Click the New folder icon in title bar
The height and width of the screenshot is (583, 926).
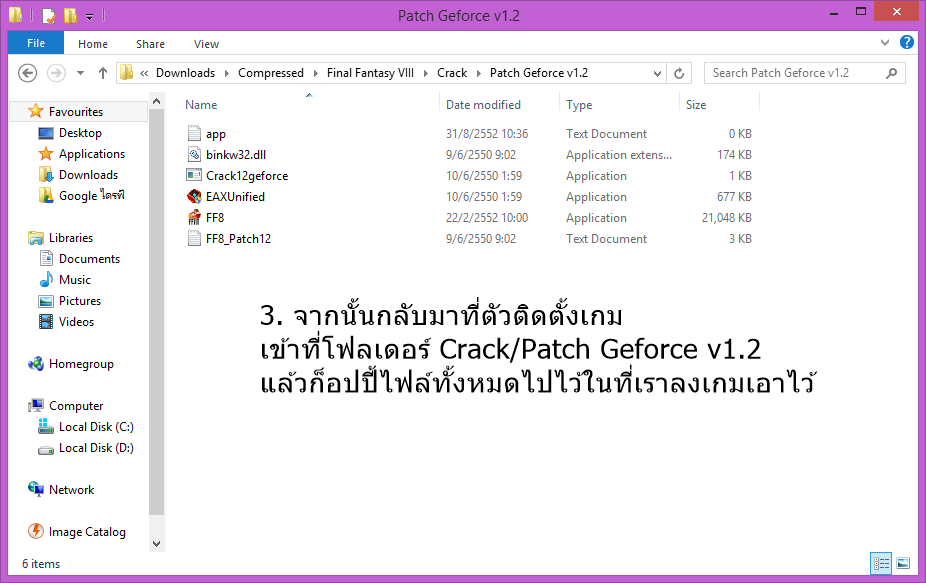[x=70, y=15]
